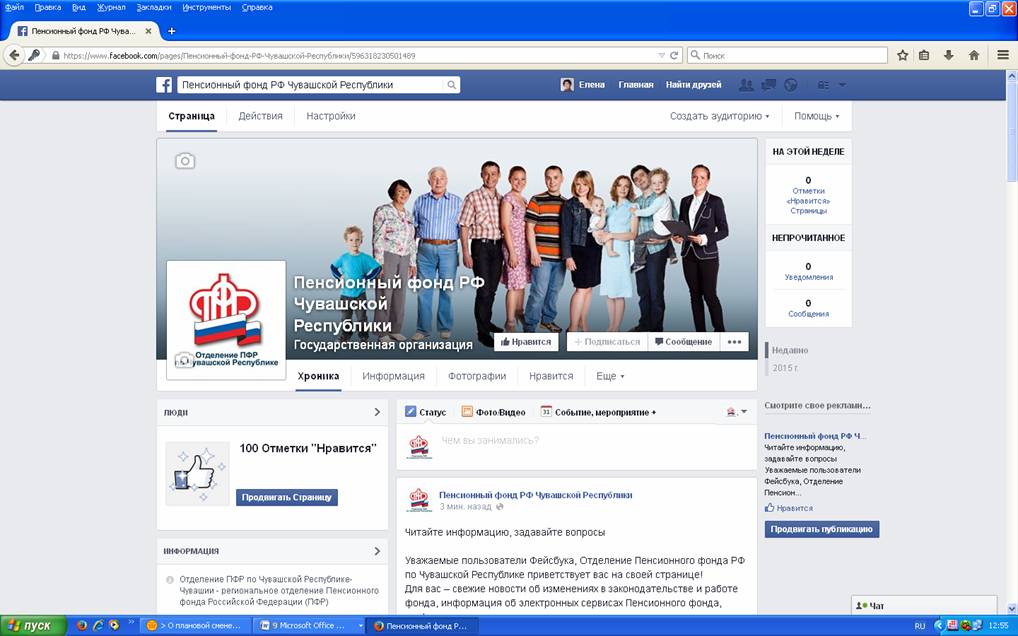Viewport: 1018px width, 636px height.
Task: Expand the ЛЮДИ section chevron
Action: [x=377, y=412]
